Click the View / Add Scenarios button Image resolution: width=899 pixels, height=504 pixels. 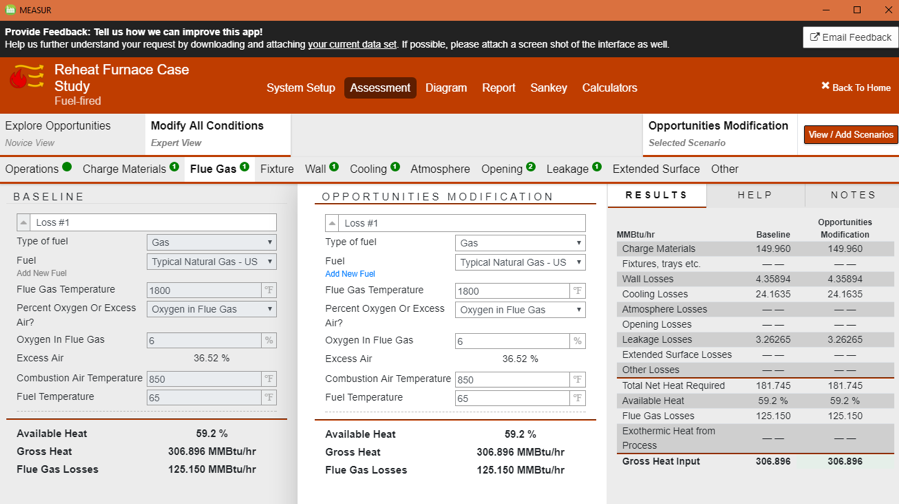coord(850,134)
